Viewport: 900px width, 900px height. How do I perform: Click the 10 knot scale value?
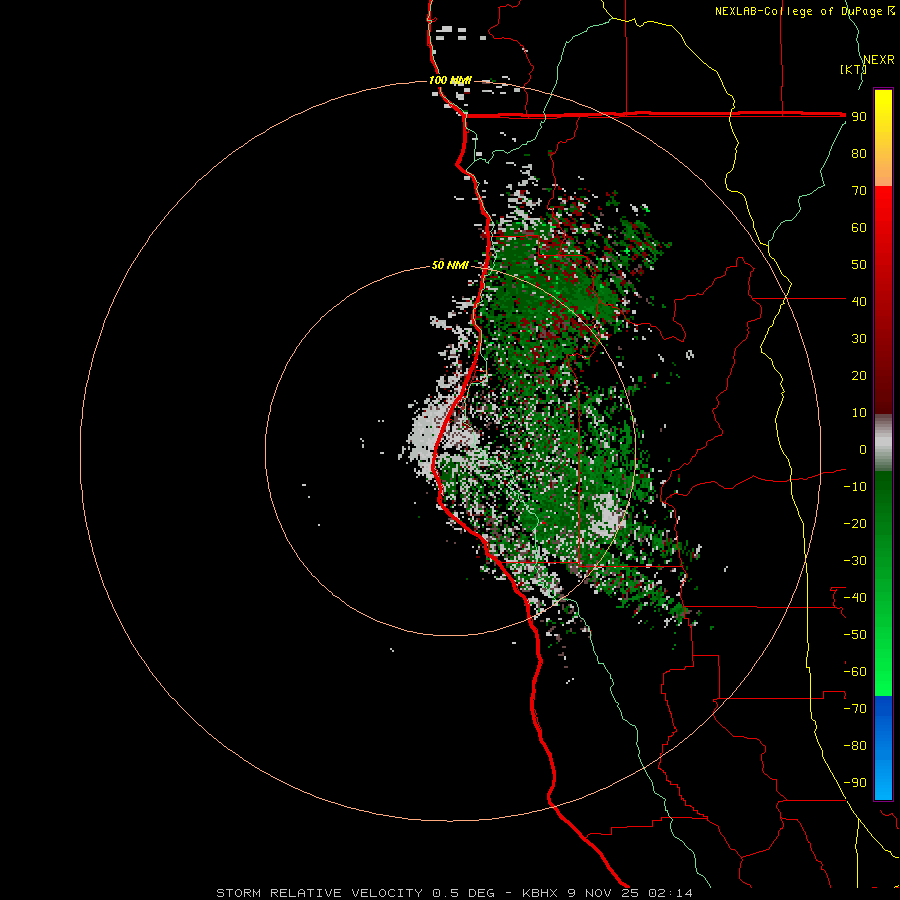point(859,413)
